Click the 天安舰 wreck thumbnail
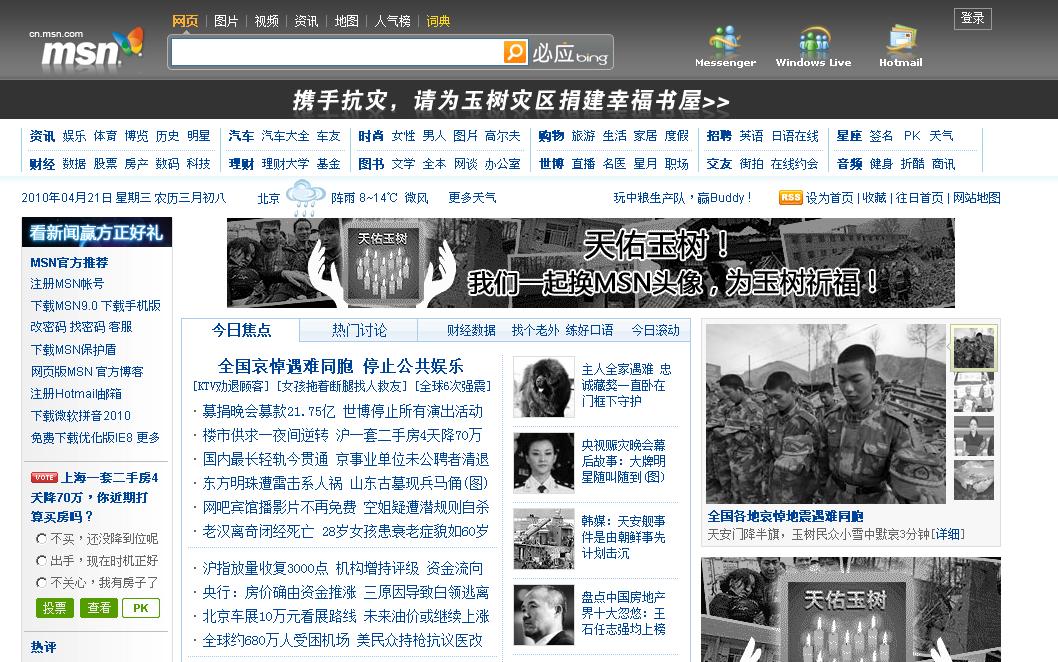 [543, 539]
